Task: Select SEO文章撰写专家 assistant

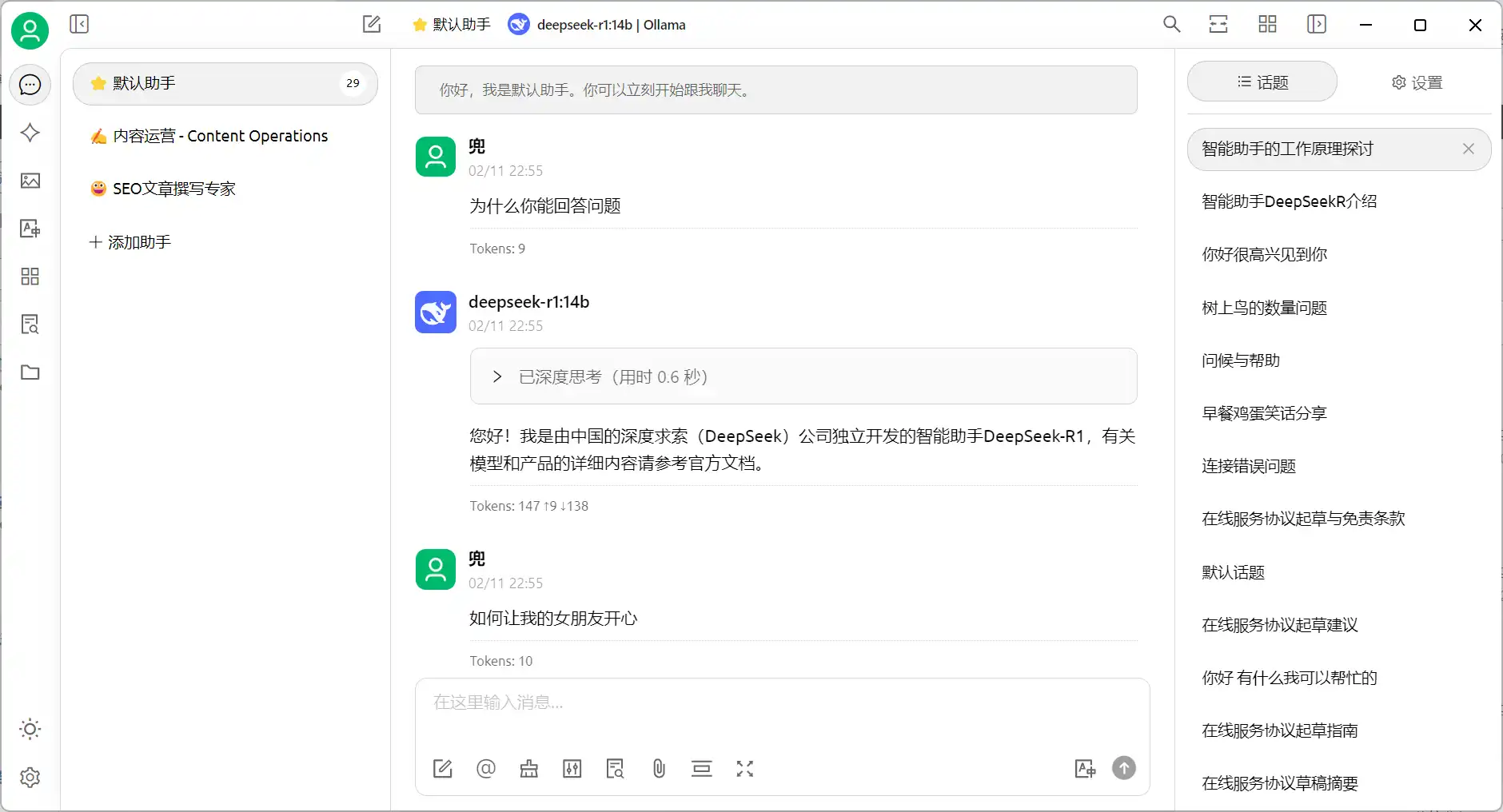Action: (x=225, y=189)
